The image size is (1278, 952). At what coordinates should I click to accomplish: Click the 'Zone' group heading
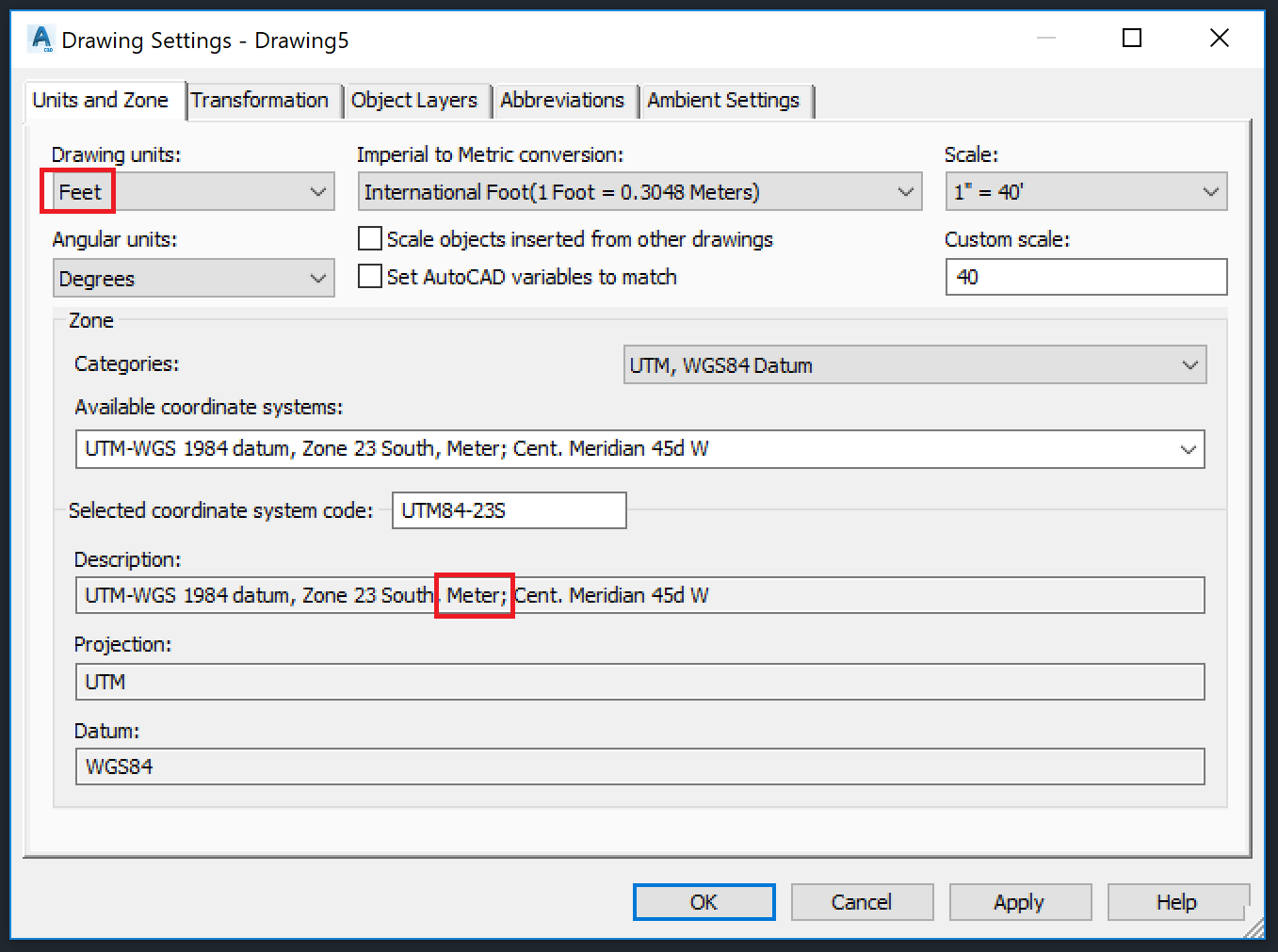(x=90, y=320)
